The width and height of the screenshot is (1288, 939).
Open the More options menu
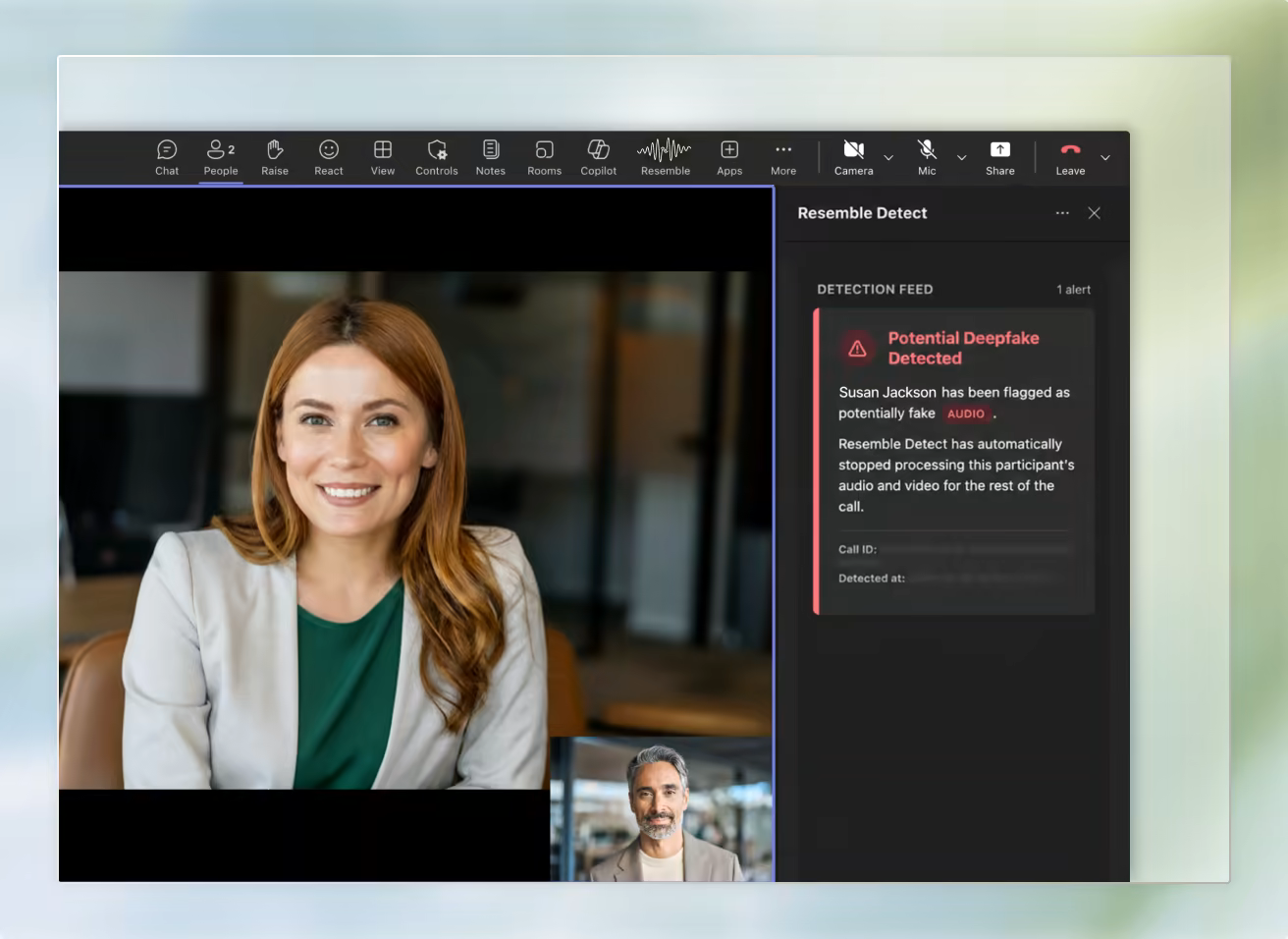(783, 157)
